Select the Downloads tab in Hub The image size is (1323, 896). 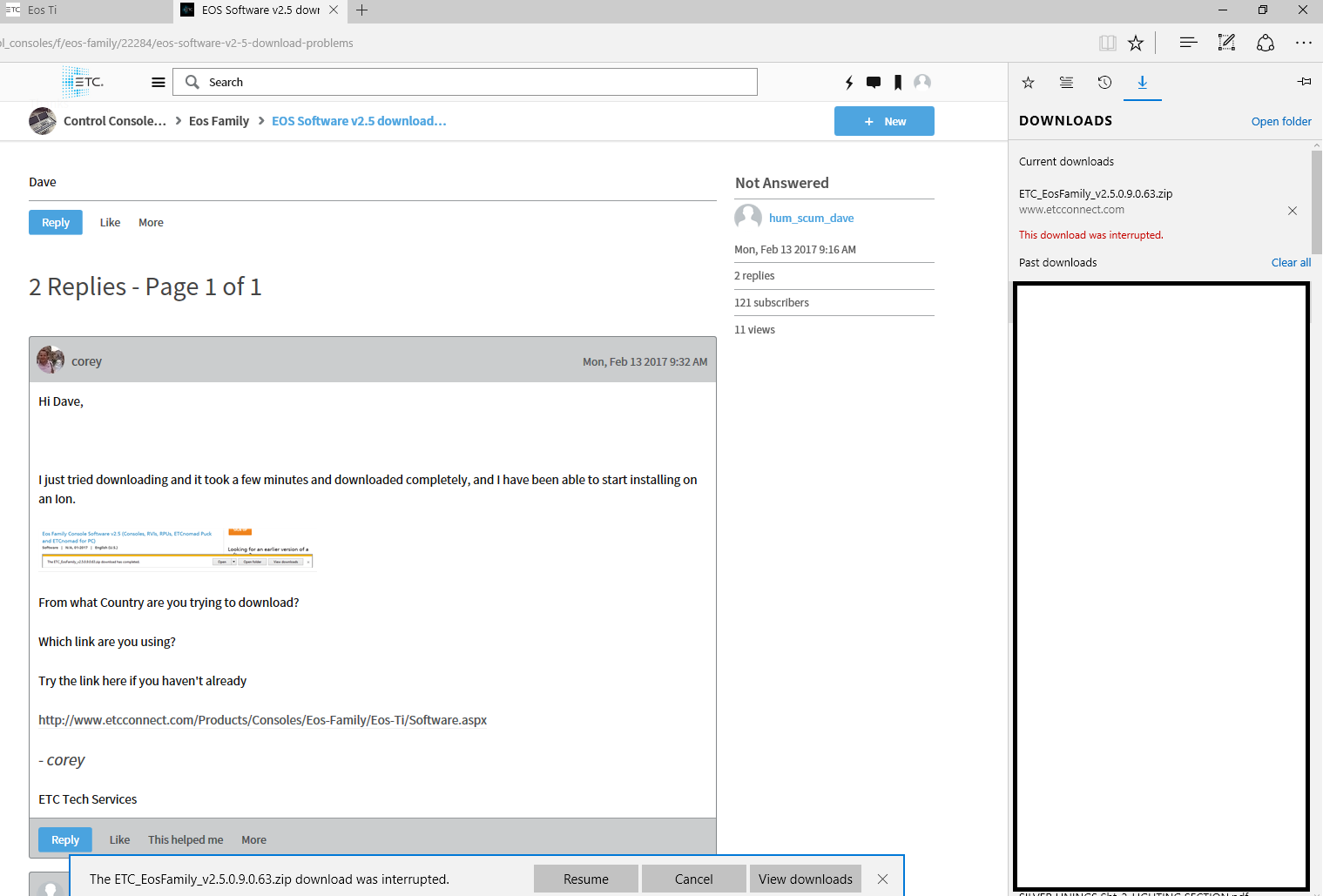pos(1142,82)
